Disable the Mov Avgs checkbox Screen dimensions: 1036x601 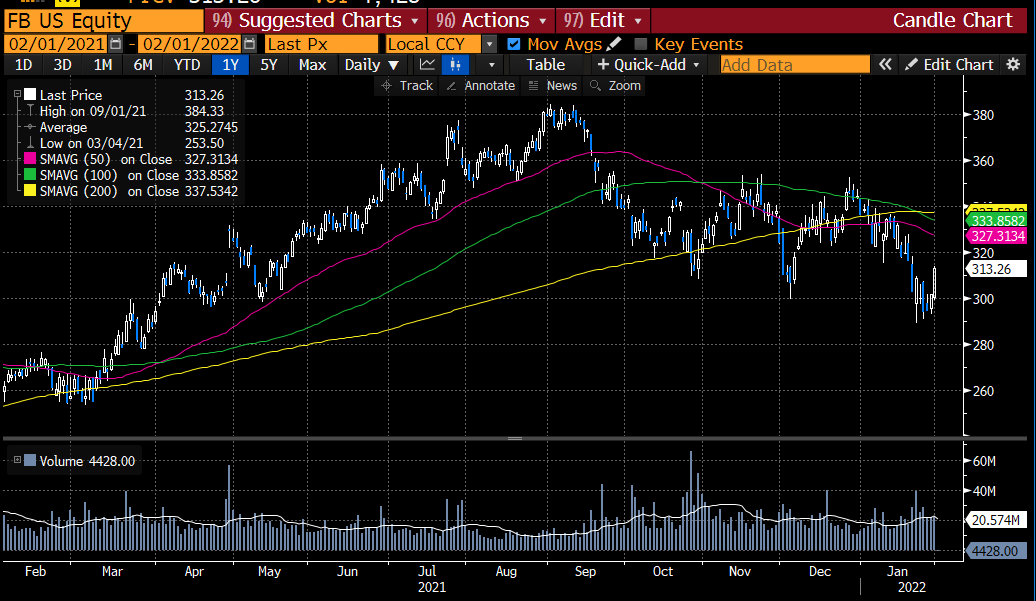point(514,44)
